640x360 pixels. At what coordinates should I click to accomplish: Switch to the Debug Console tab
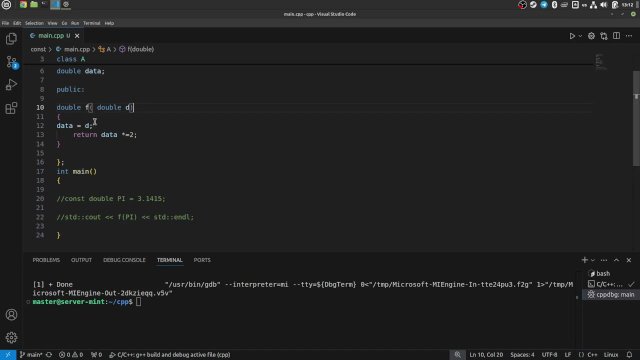click(124, 260)
